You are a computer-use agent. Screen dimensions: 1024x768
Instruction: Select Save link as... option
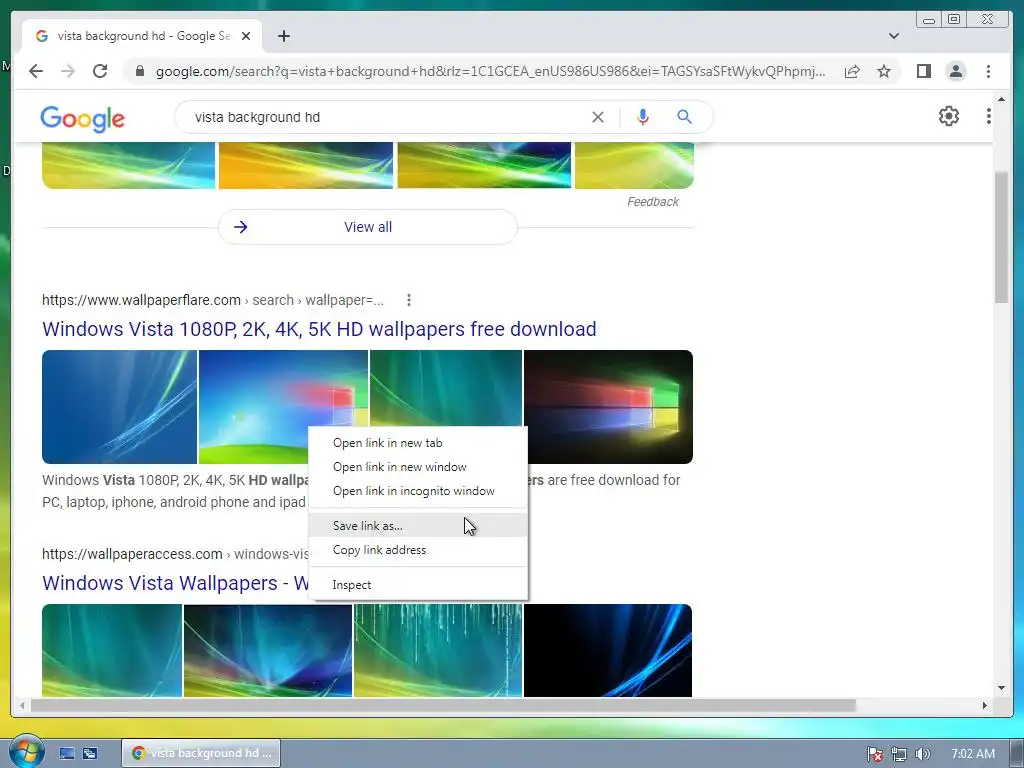[x=418, y=526]
